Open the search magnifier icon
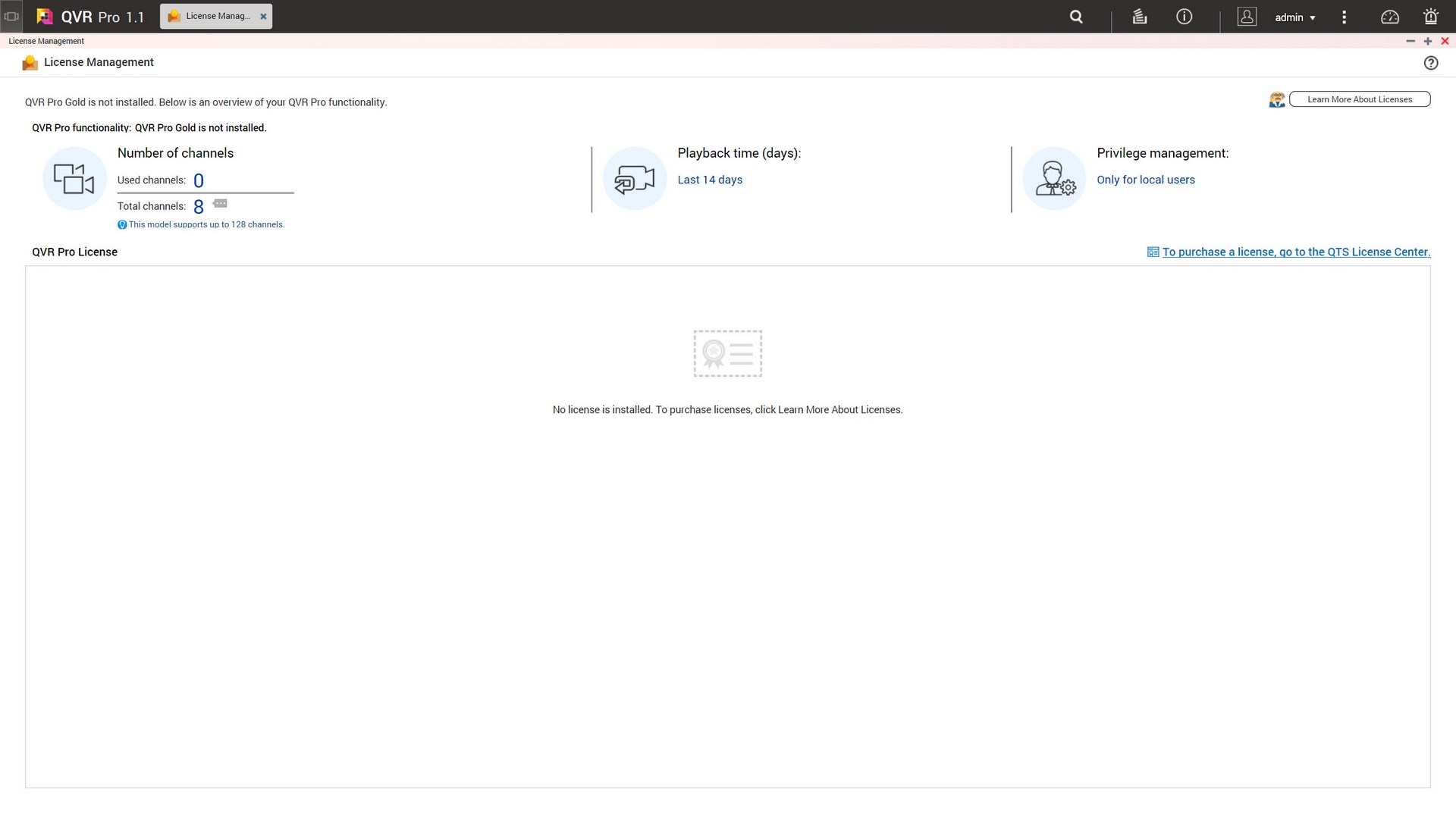This screenshot has height=814, width=1456. tap(1076, 17)
